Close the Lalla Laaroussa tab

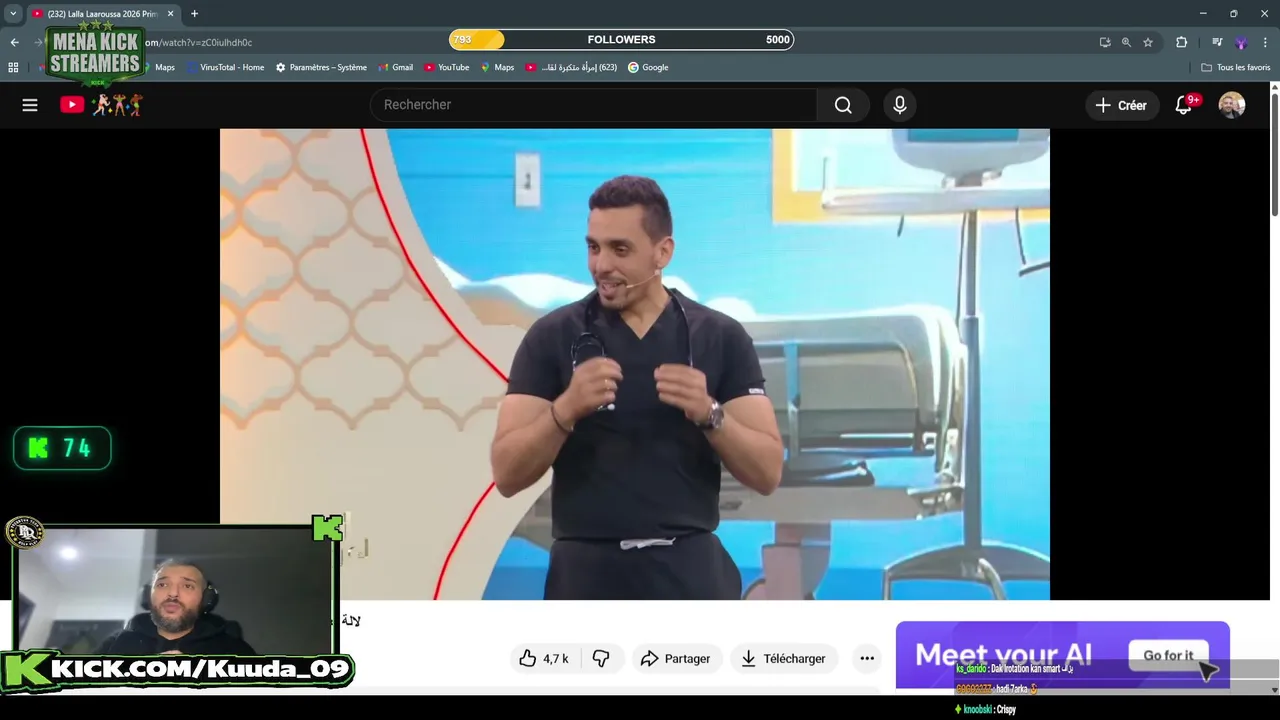point(170,14)
